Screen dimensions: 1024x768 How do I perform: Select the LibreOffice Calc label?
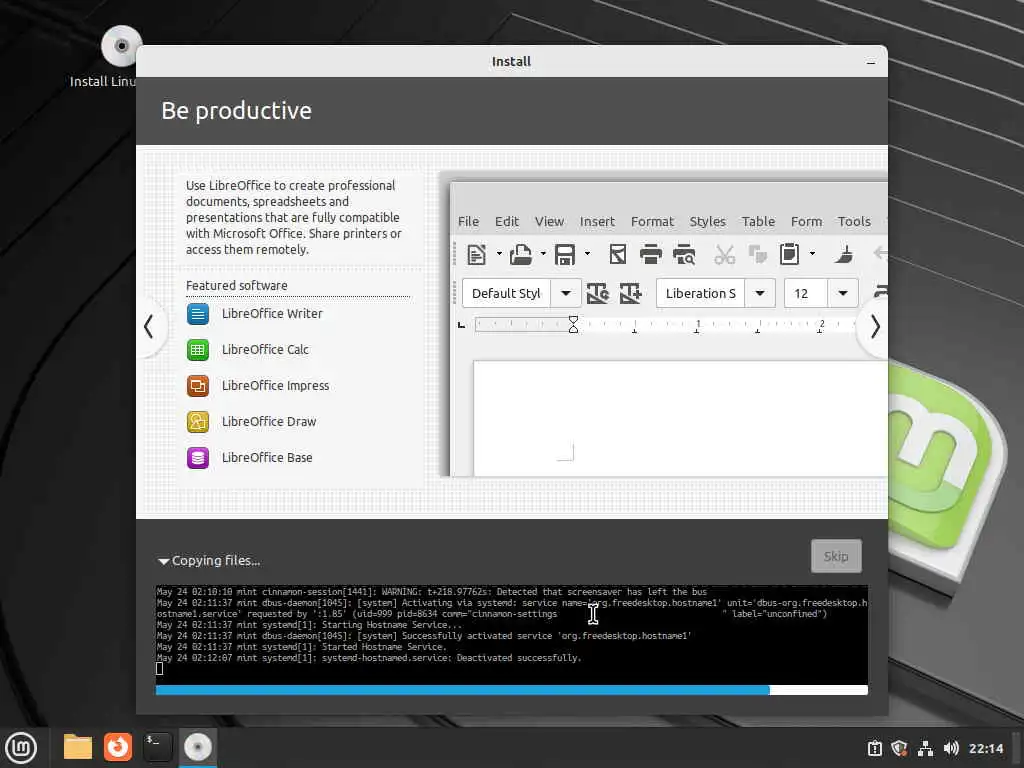(x=265, y=349)
